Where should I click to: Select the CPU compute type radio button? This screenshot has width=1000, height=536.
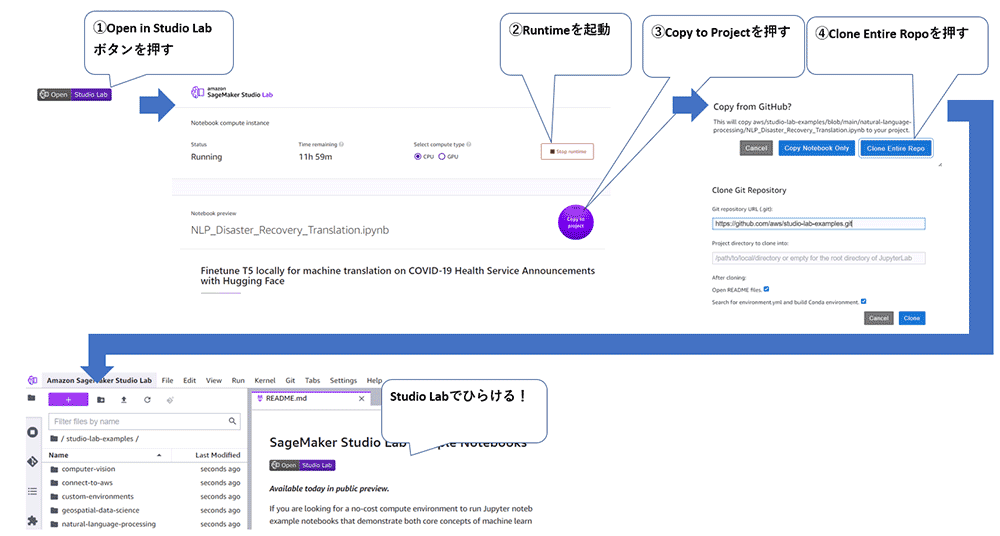click(418, 156)
